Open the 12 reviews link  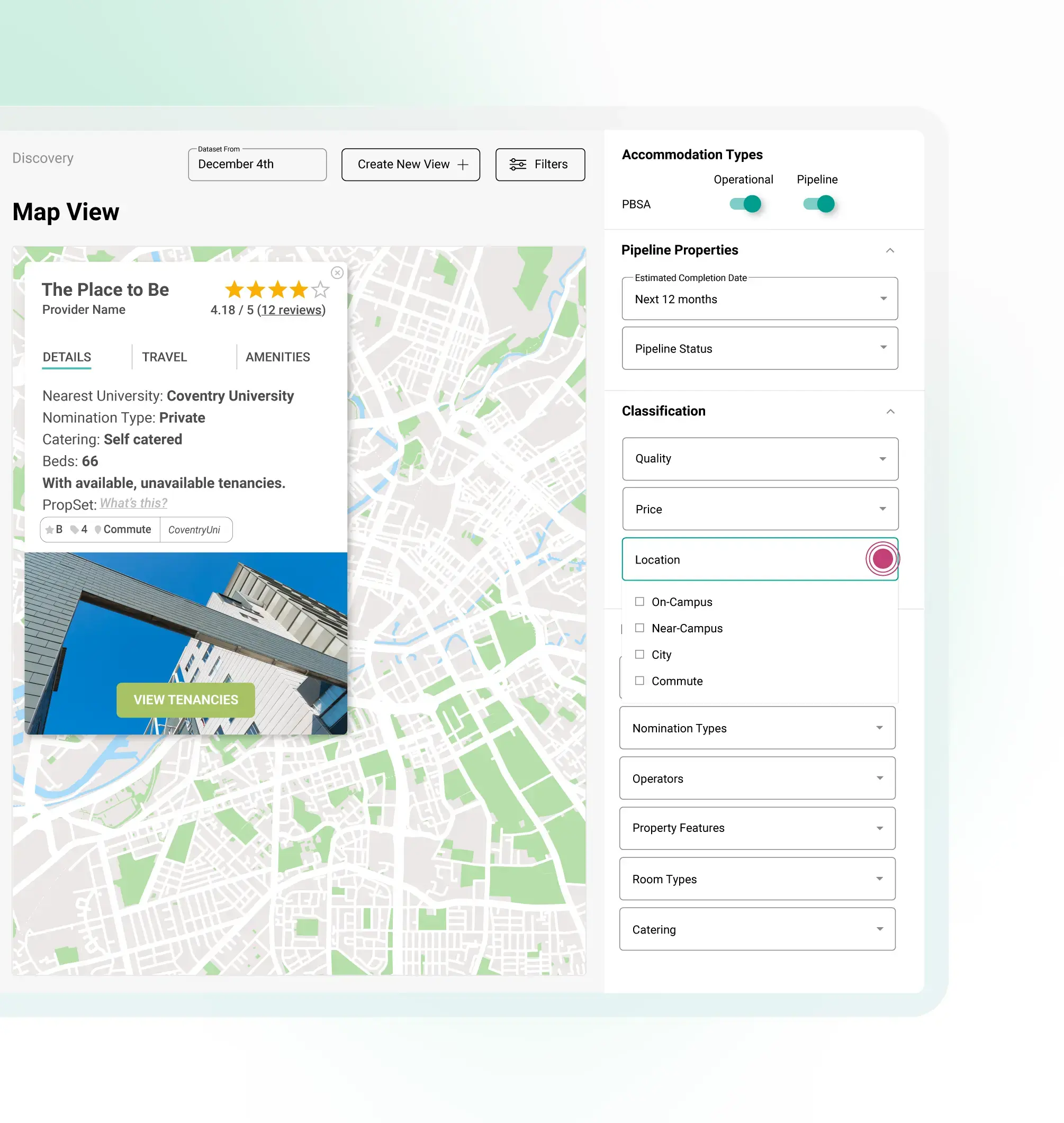click(292, 310)
